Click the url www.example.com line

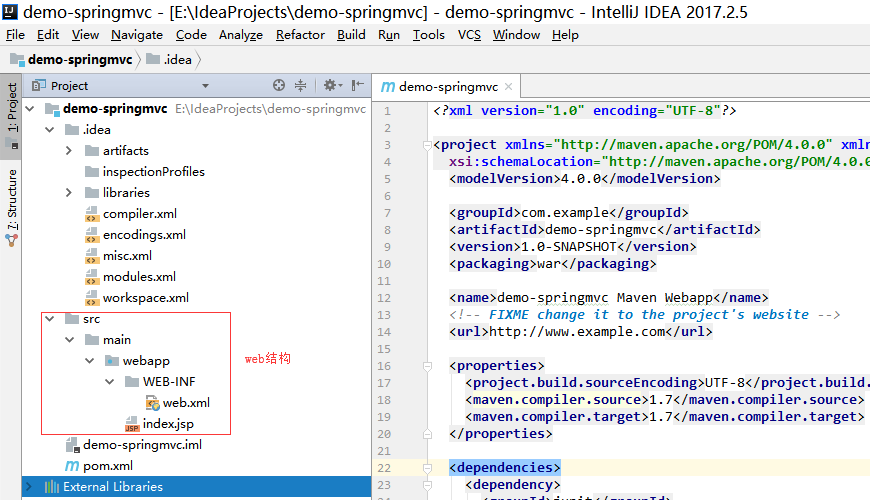[x=581, y=332]
